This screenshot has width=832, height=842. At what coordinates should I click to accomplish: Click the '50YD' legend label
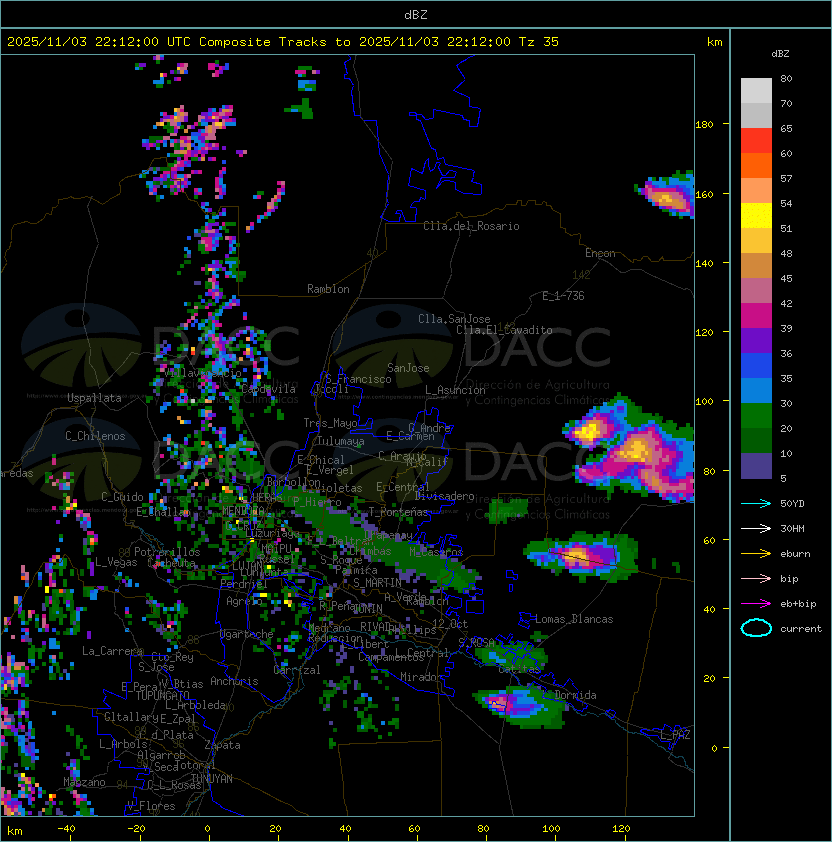pos(792,504)
